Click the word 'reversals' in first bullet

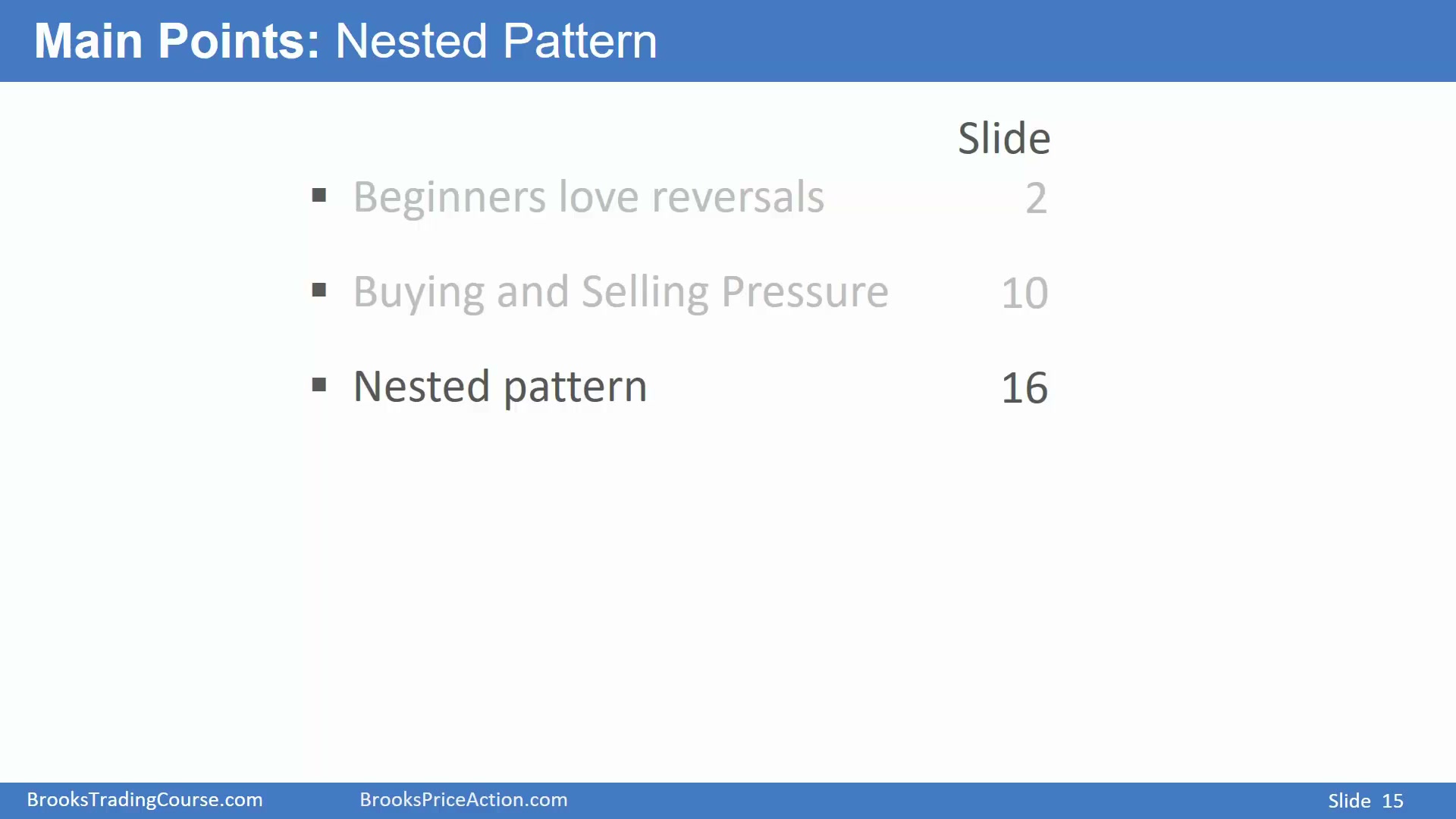tap(738, 197)
